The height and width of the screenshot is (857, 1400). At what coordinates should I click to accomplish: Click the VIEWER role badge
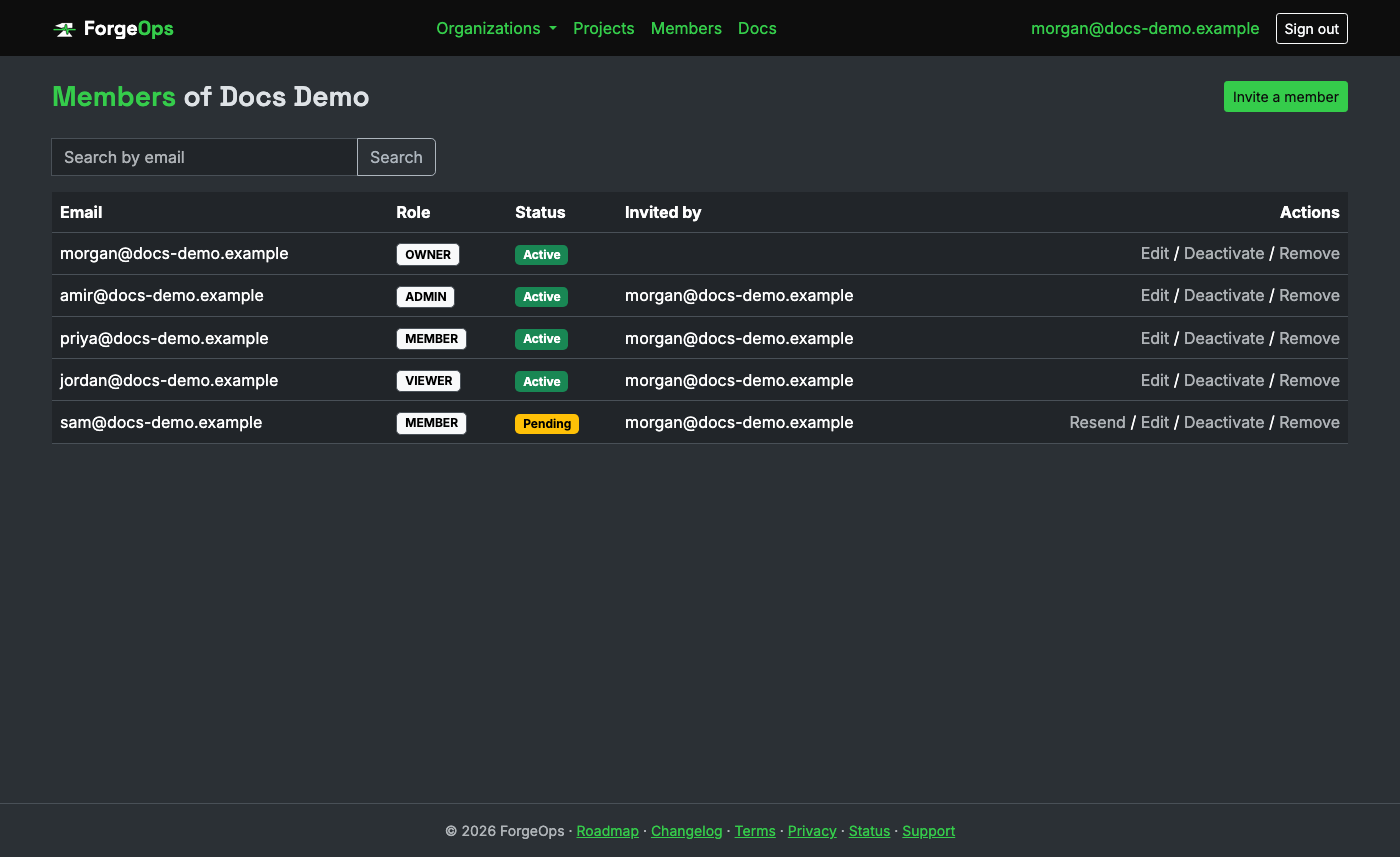point(429,381)
